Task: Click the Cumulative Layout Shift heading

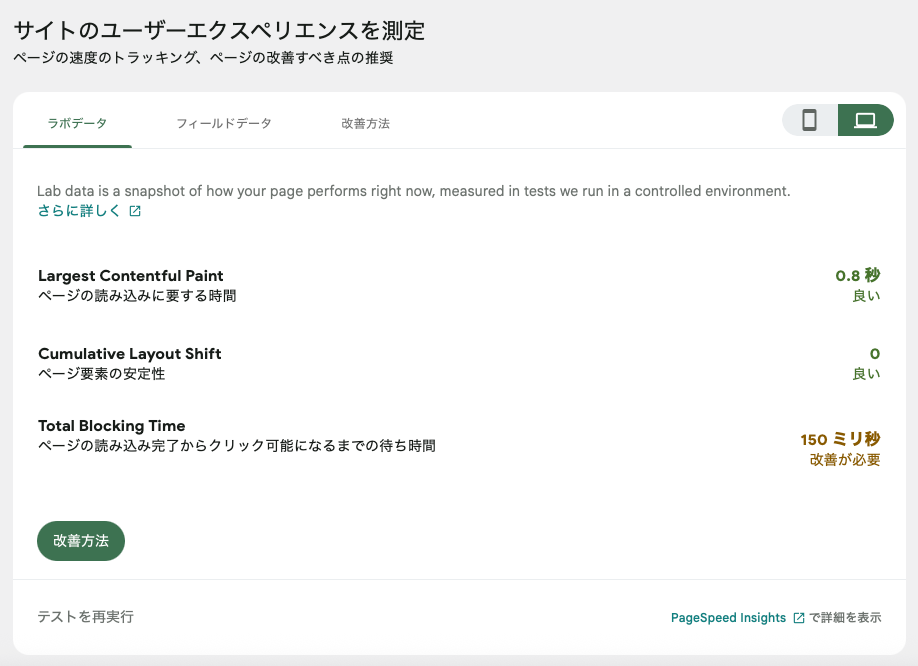Action: [130, 354]
